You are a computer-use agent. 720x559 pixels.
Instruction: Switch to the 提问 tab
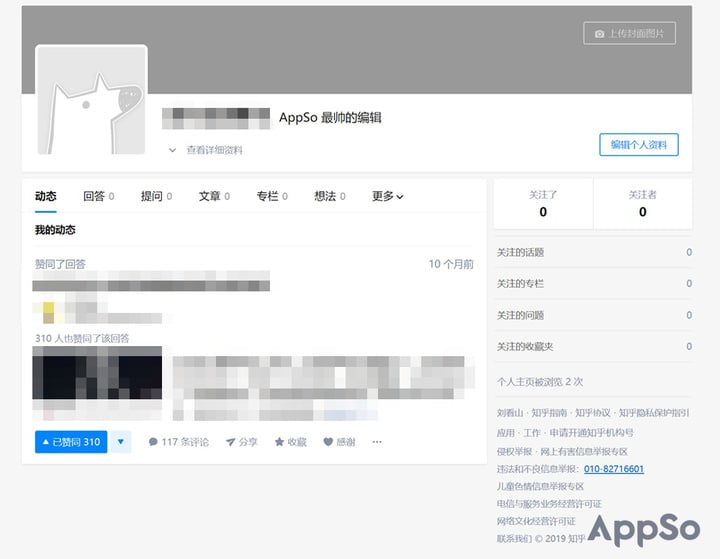157,196
